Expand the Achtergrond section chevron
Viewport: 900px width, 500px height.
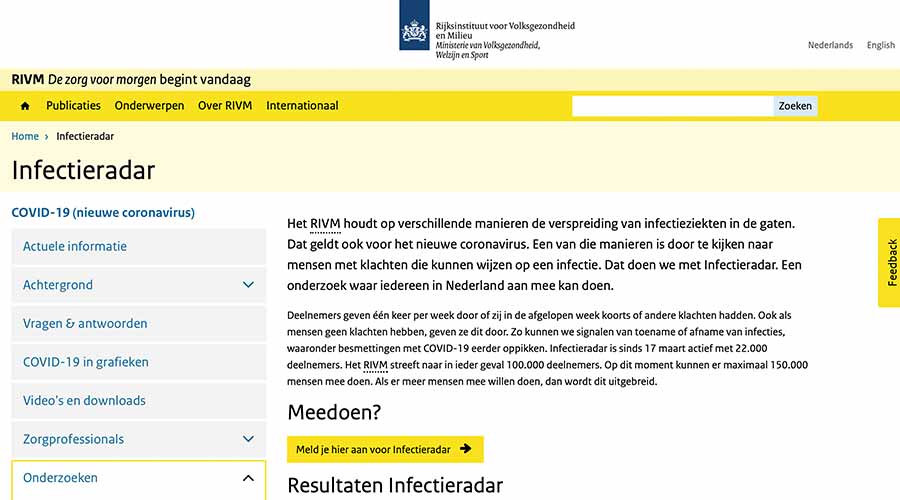pos(248,285)
